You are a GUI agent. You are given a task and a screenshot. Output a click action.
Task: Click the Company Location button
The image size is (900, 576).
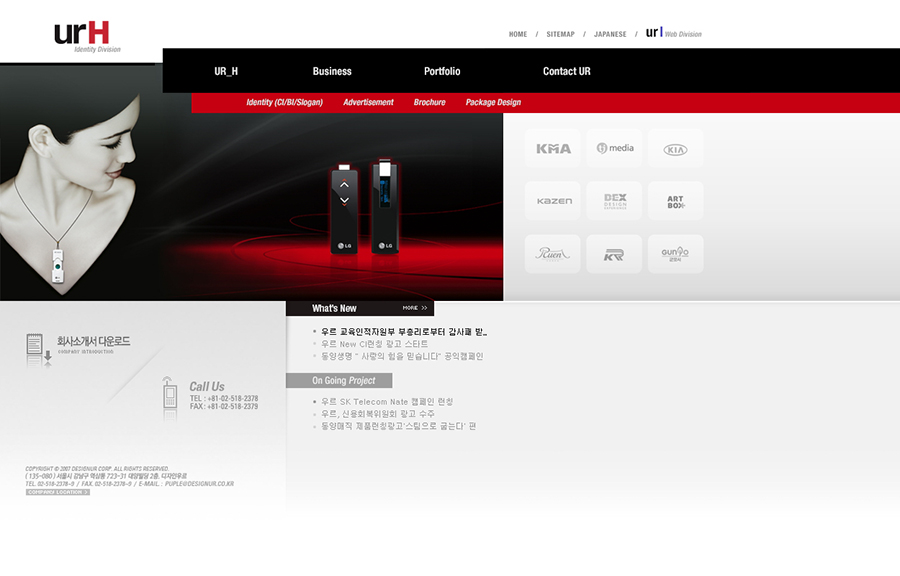click(57, 492)
